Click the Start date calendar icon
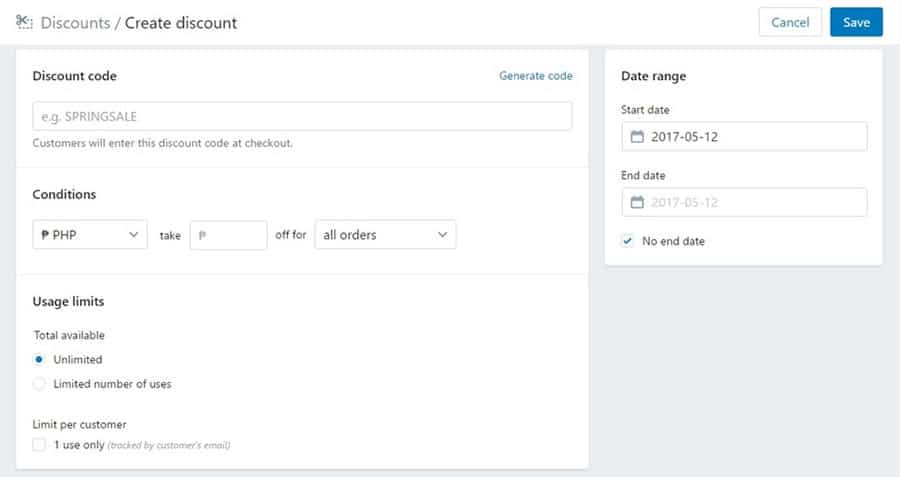 [637, 137]
